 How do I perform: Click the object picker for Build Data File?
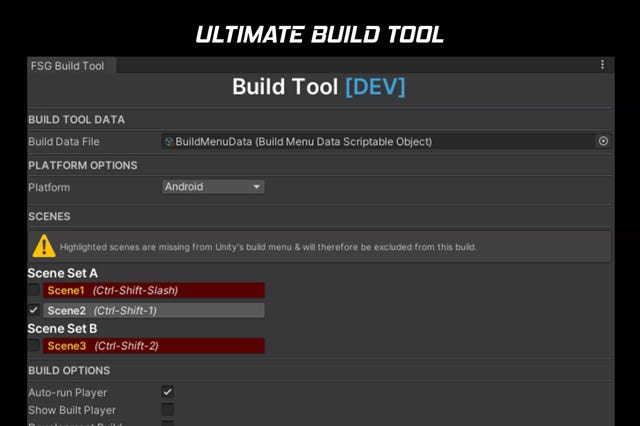(603, 141)
